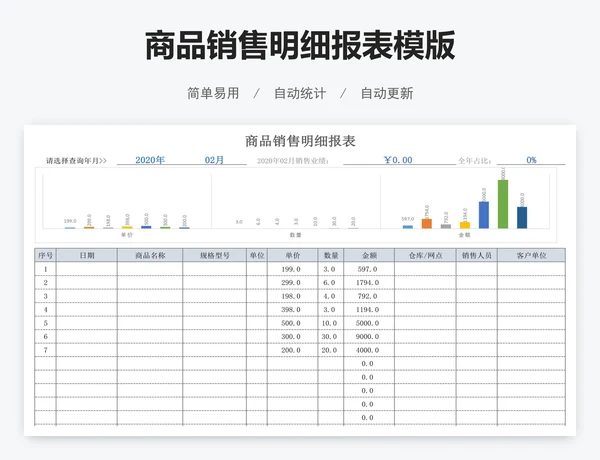600x460 pixels.
Task: Click the 0% annual share value
Action: pos(531,160)
